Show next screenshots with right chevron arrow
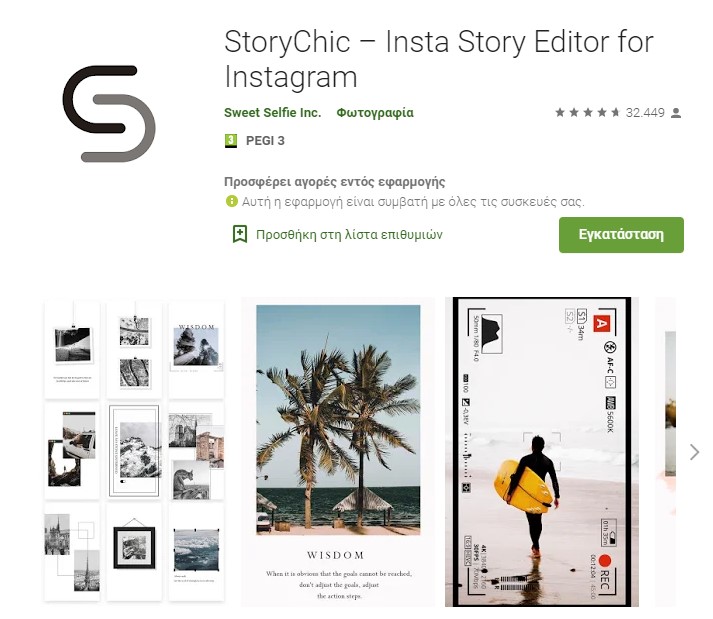 (x=694, y=452)
